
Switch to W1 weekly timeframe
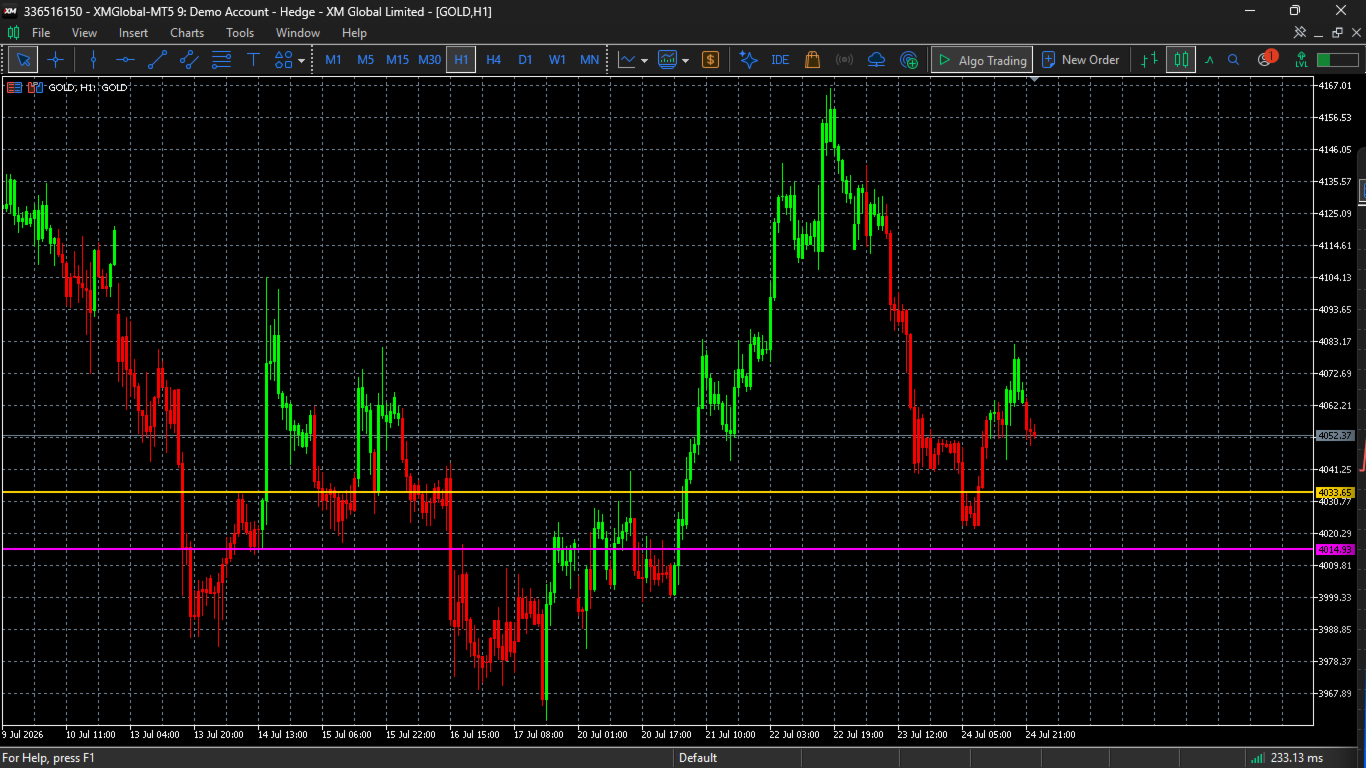click(557, 60)
